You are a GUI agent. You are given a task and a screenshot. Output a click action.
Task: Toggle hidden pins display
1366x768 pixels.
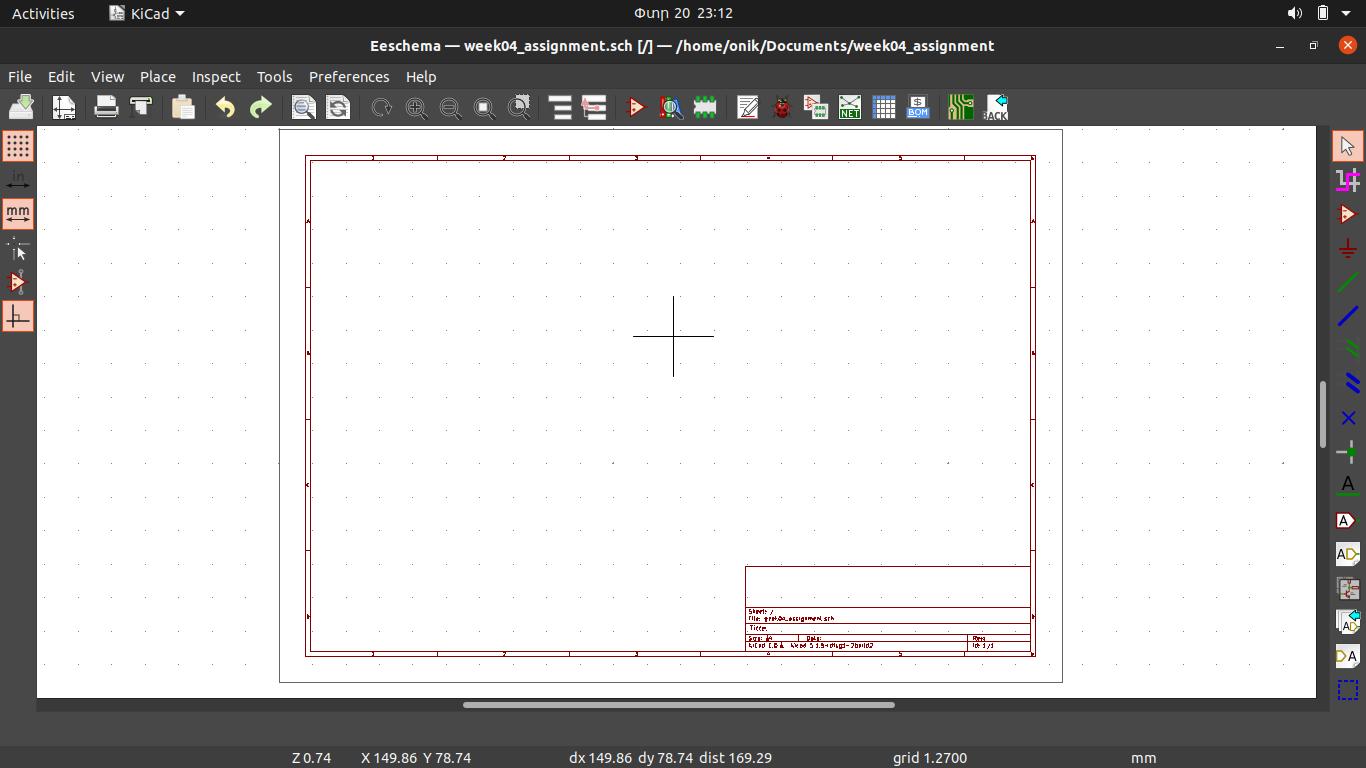(x=18, y=282)
